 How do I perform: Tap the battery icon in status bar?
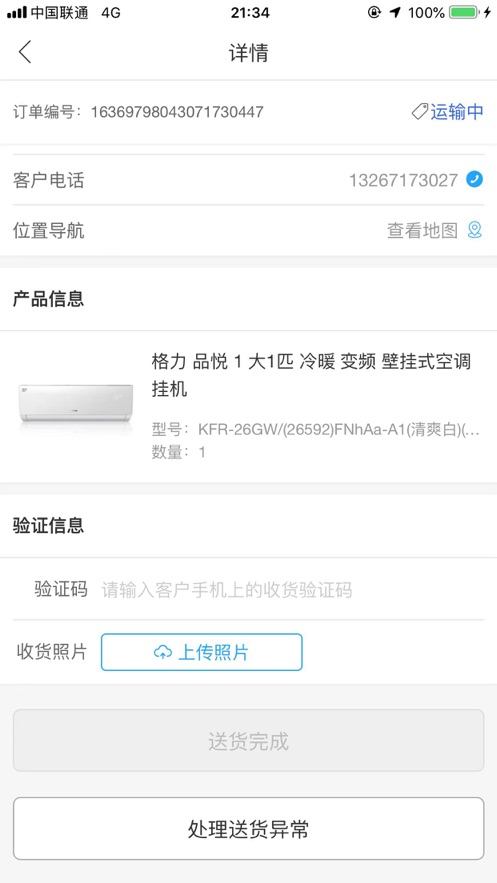pyautogui.click(x=464, y=12)
